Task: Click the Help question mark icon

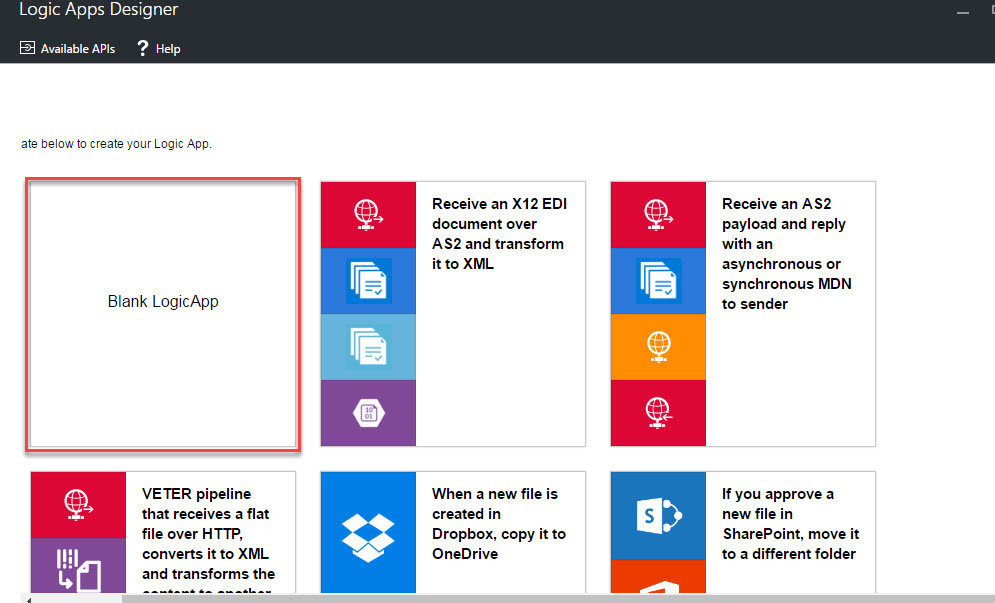Action: 143,48
